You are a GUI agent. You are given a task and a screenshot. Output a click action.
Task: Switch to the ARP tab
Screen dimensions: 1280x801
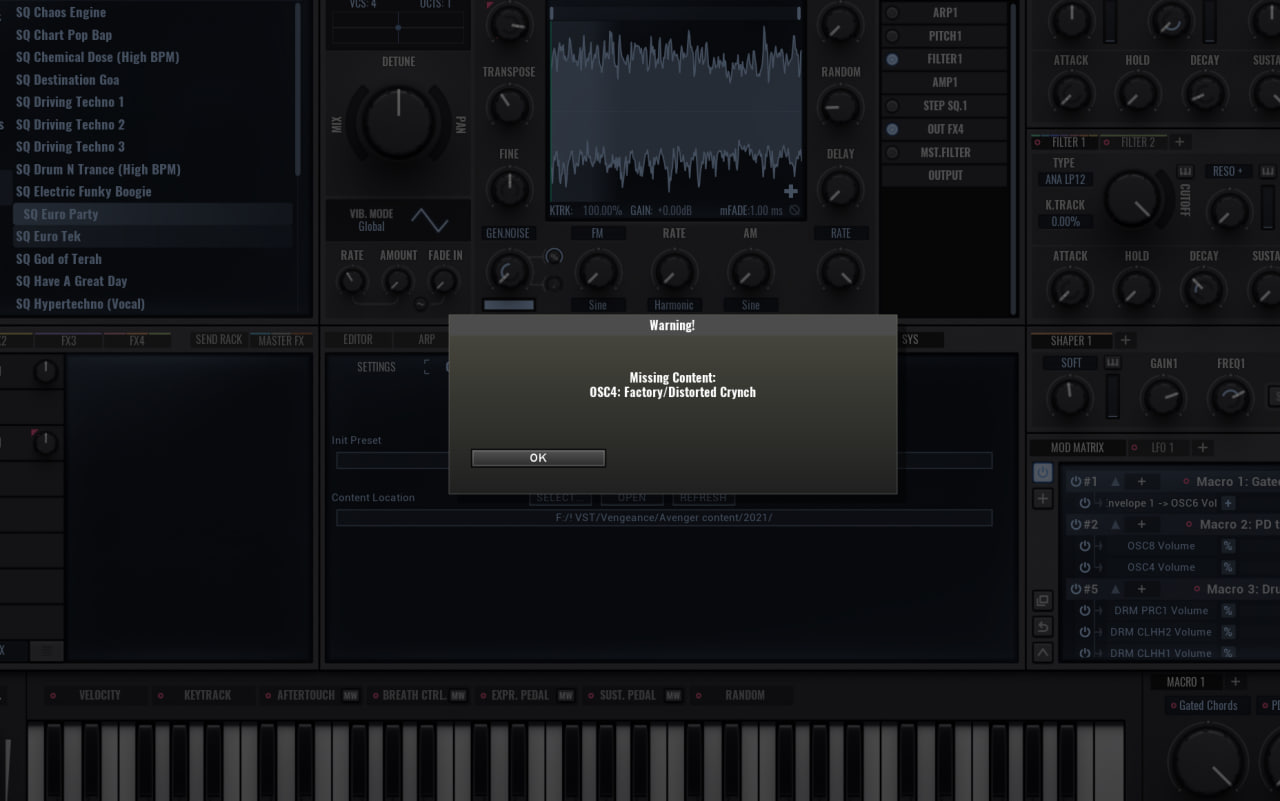point(427,340)
